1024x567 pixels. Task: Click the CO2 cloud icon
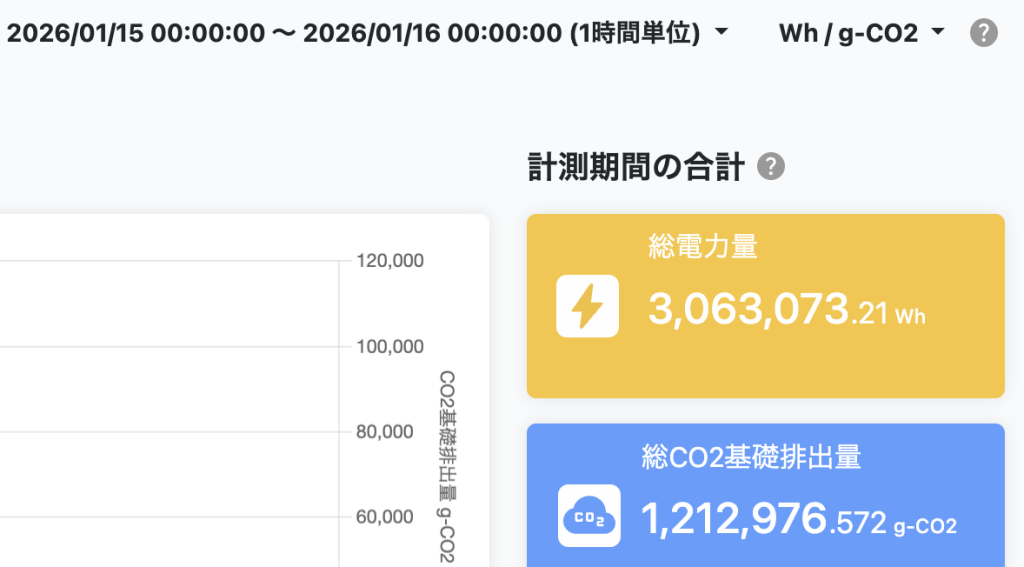point(589,515)
